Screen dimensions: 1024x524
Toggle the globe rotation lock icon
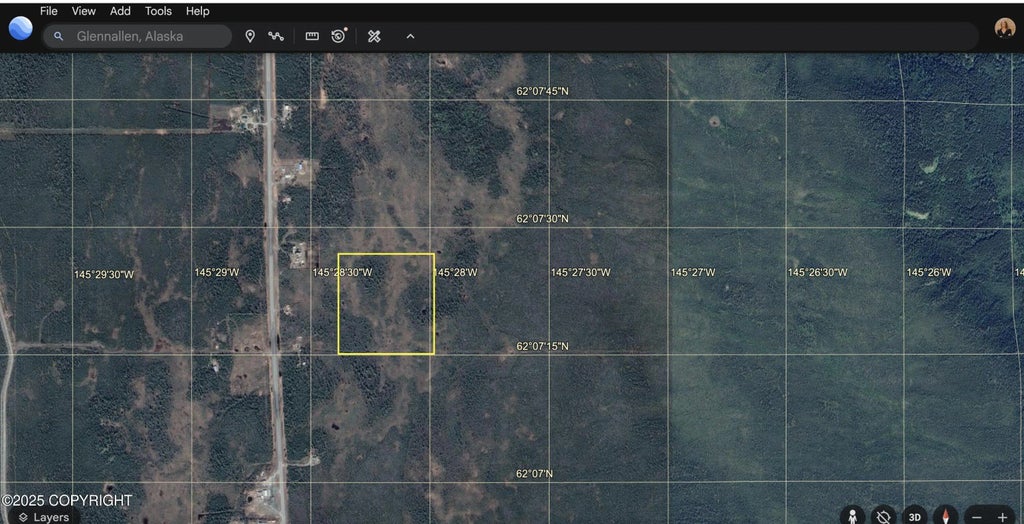(882, 516)
